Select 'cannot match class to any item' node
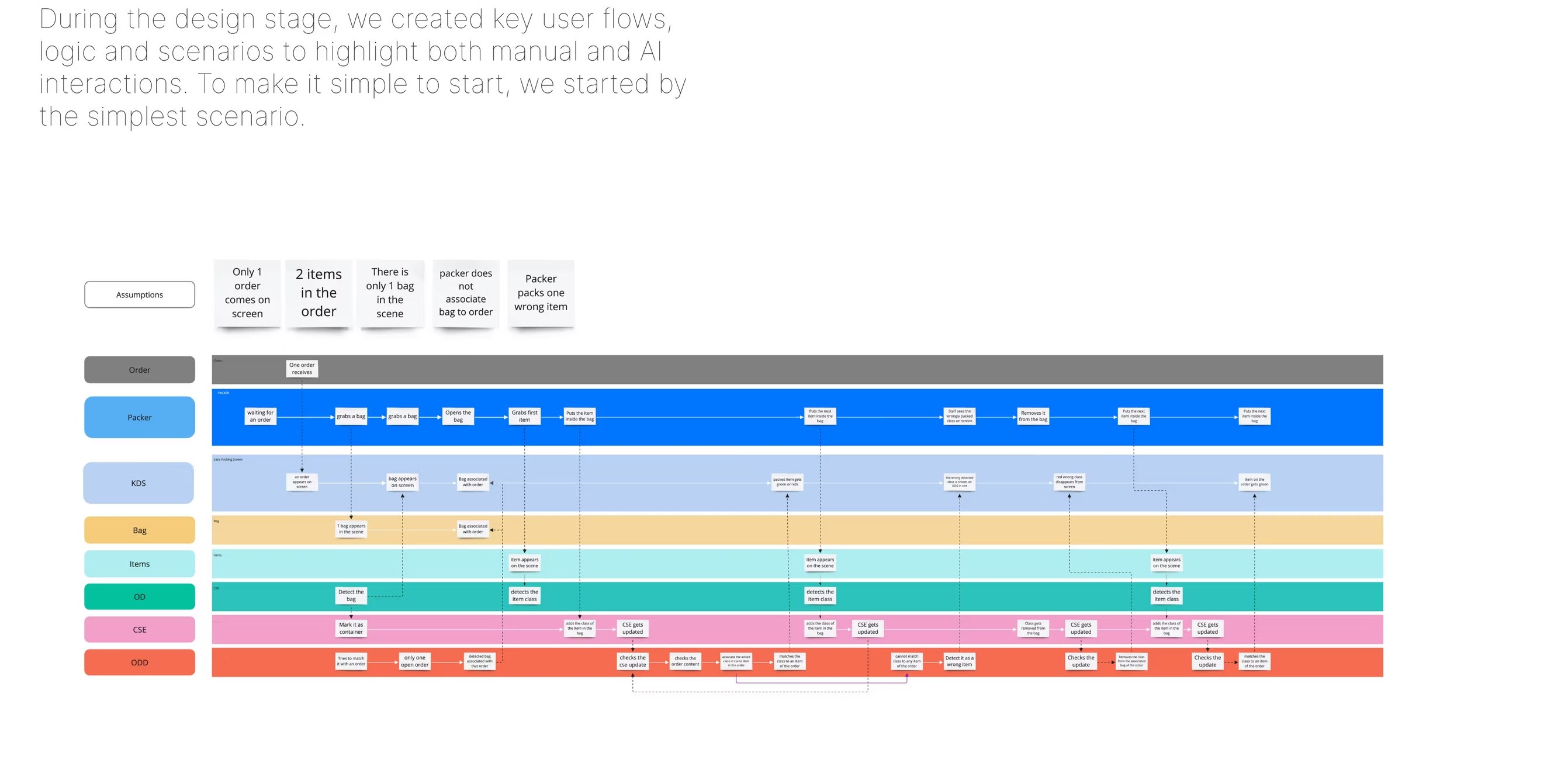The image size is (1568, 760). 906,661
